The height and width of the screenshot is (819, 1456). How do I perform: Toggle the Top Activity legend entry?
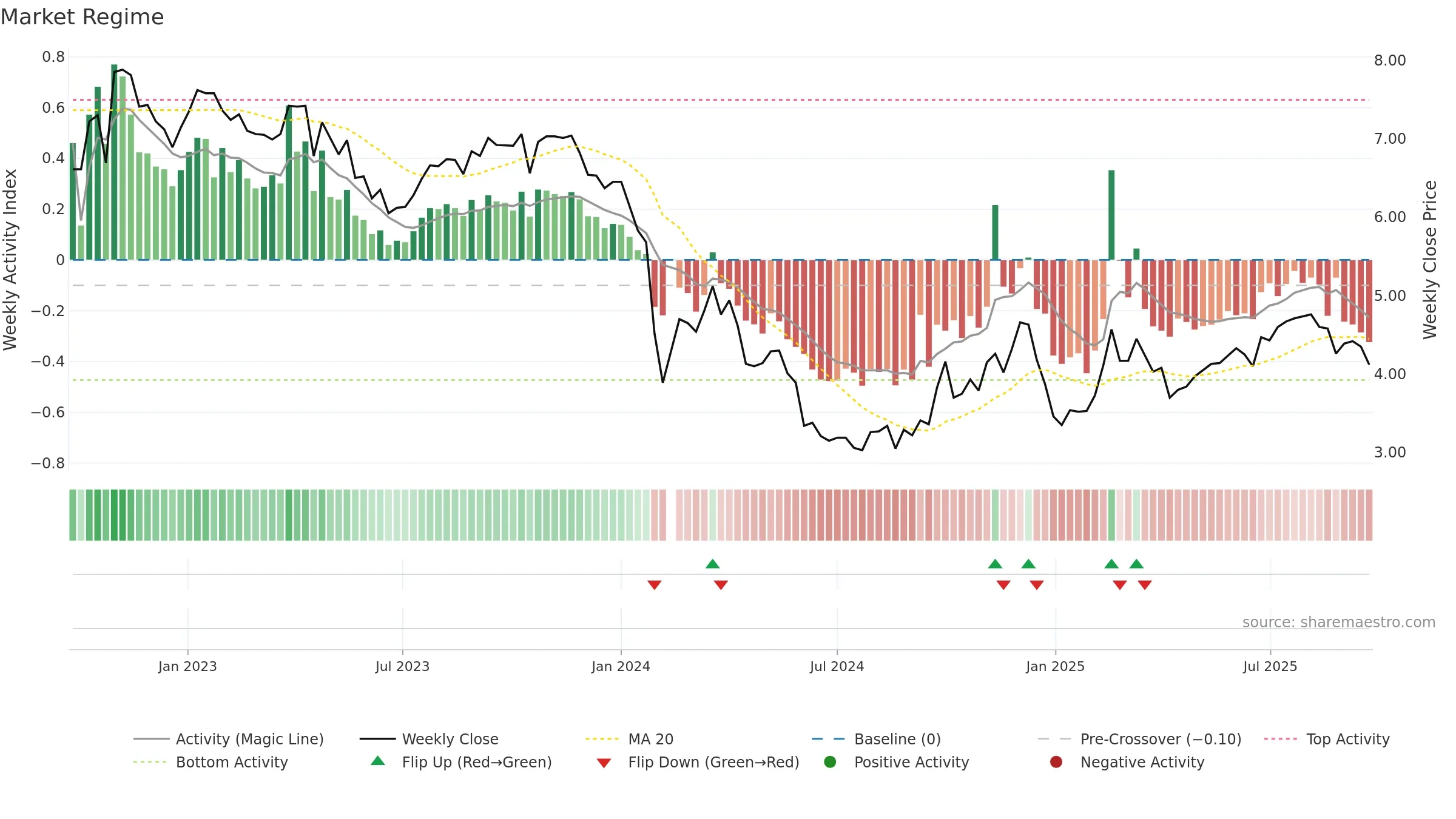pos(1327,739)
